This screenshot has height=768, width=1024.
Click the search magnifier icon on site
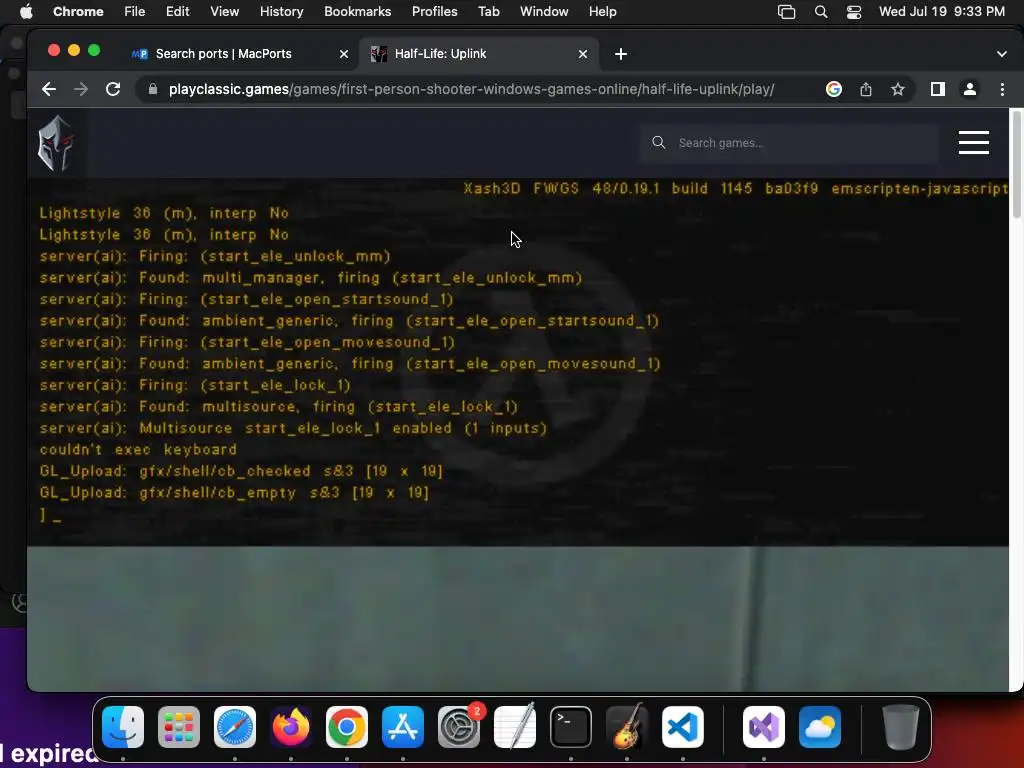coord(658,142)
